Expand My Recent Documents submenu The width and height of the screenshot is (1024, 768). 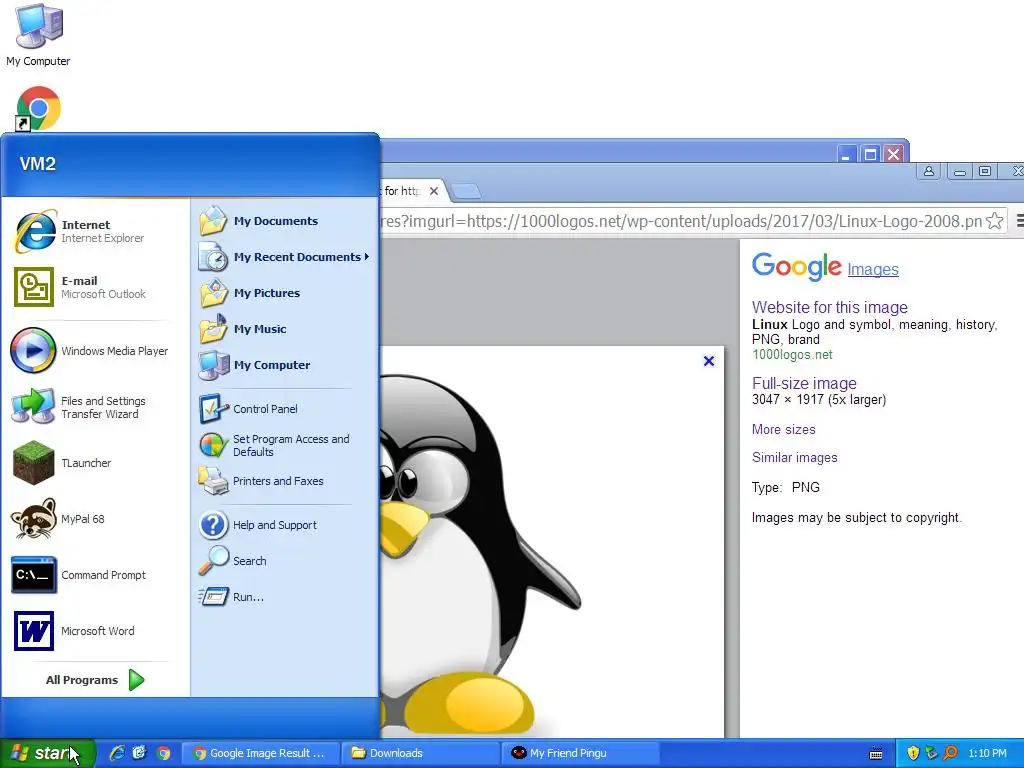tap(284, 257)
